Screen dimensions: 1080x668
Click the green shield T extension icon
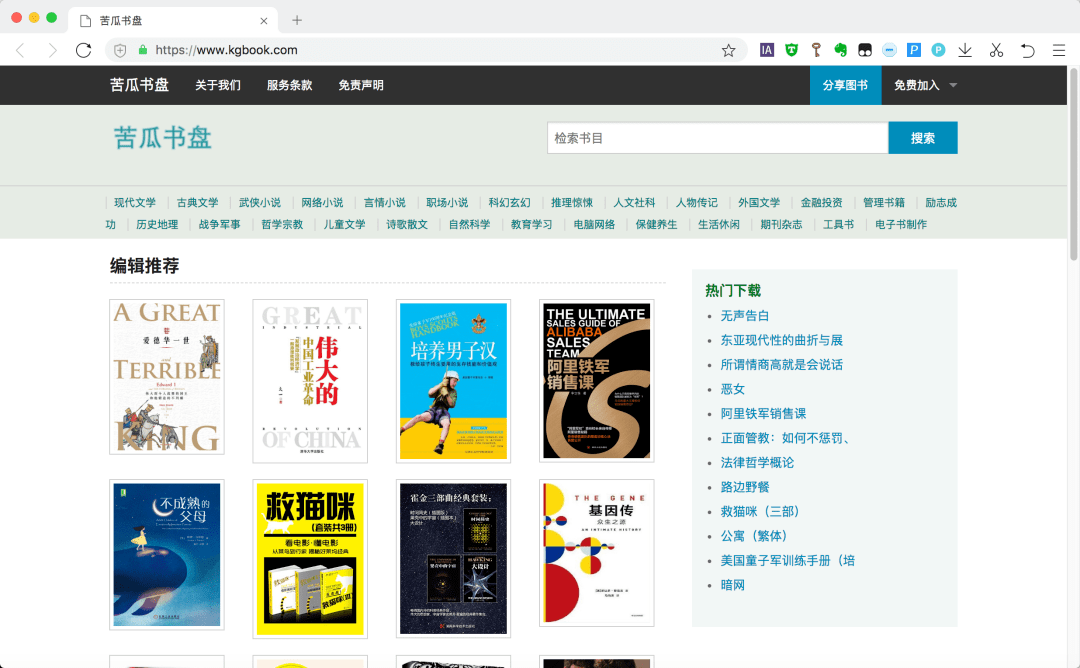click(791, 50)
